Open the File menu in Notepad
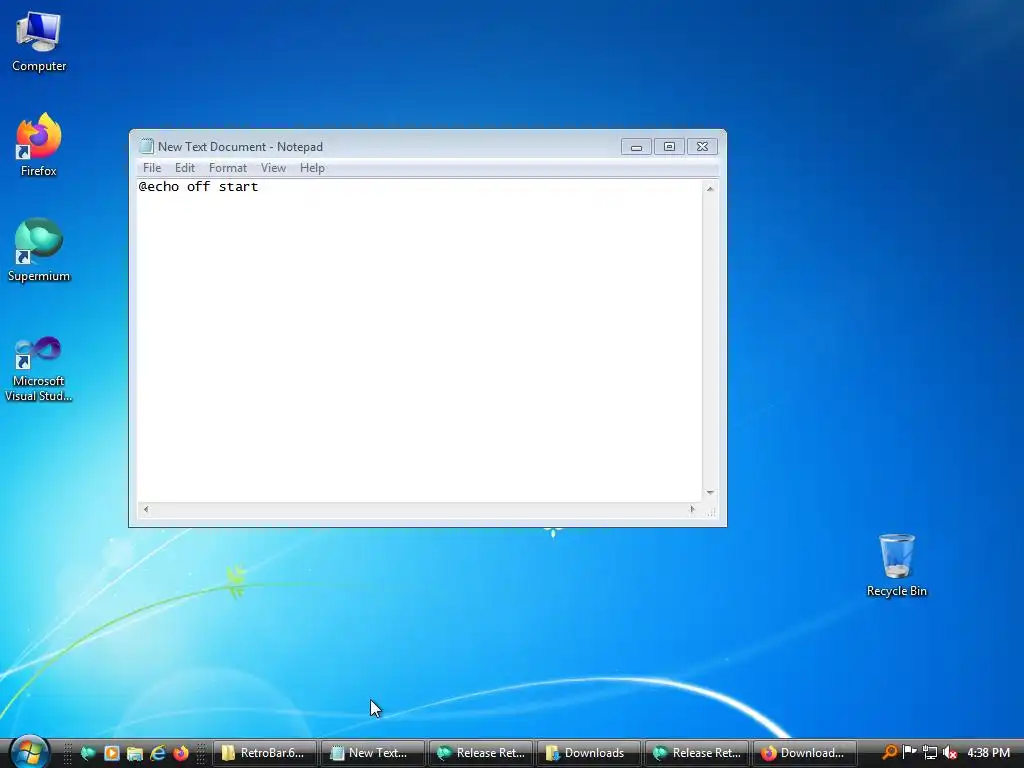The width and height of the screenshot is (1024, 768). [x=152, y=168]
